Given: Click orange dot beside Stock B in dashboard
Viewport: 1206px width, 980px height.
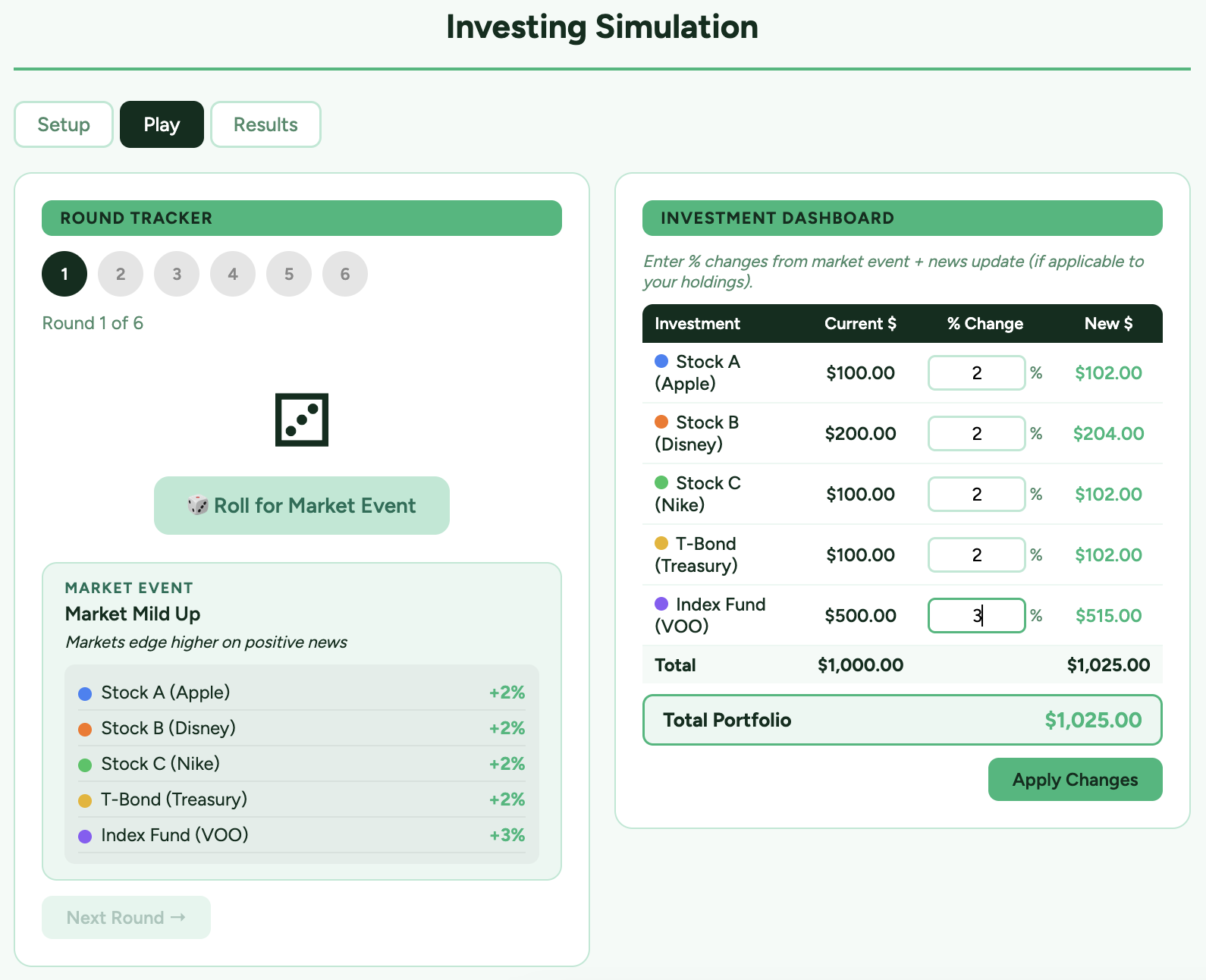Looking at the screenshot, I should coord(661,422).
